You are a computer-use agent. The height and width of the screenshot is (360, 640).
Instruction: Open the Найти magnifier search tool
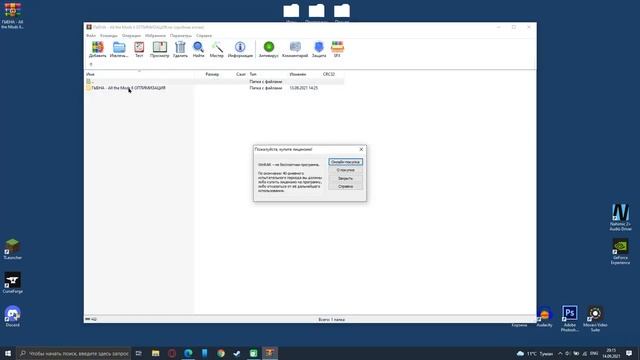(x=198, y=49)
